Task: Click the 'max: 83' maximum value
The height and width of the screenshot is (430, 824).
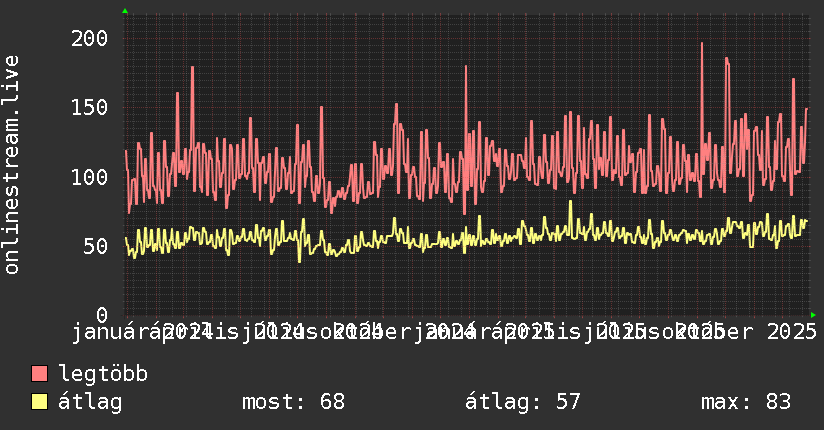Action: point(746,402)
